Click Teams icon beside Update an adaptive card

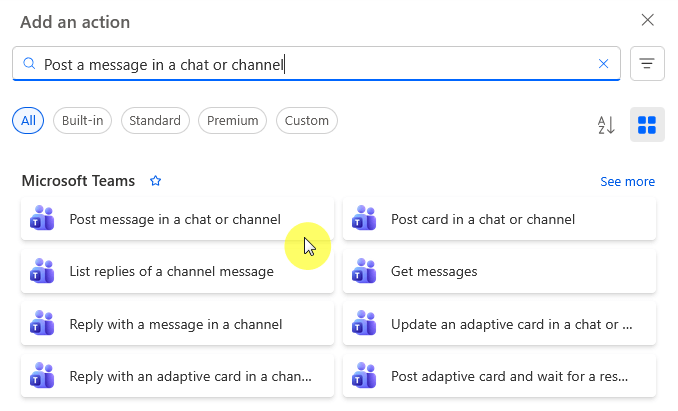pyautogui.click(x=364, y=323)
